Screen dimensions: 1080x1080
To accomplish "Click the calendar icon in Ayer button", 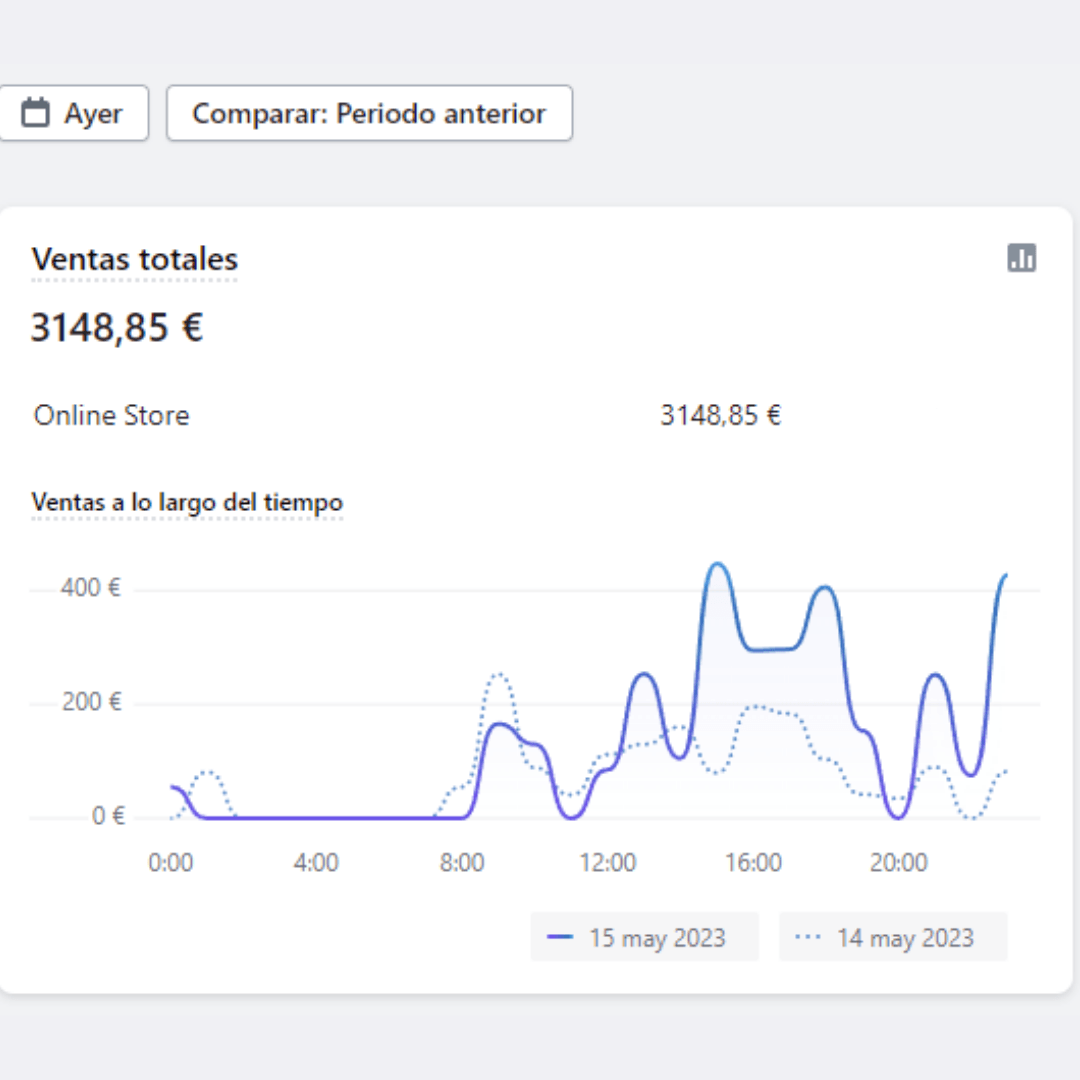I will coord(35,113).
